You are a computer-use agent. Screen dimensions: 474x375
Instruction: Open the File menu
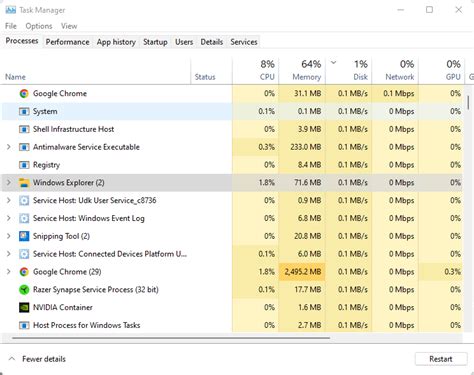[x=11, y=26]
